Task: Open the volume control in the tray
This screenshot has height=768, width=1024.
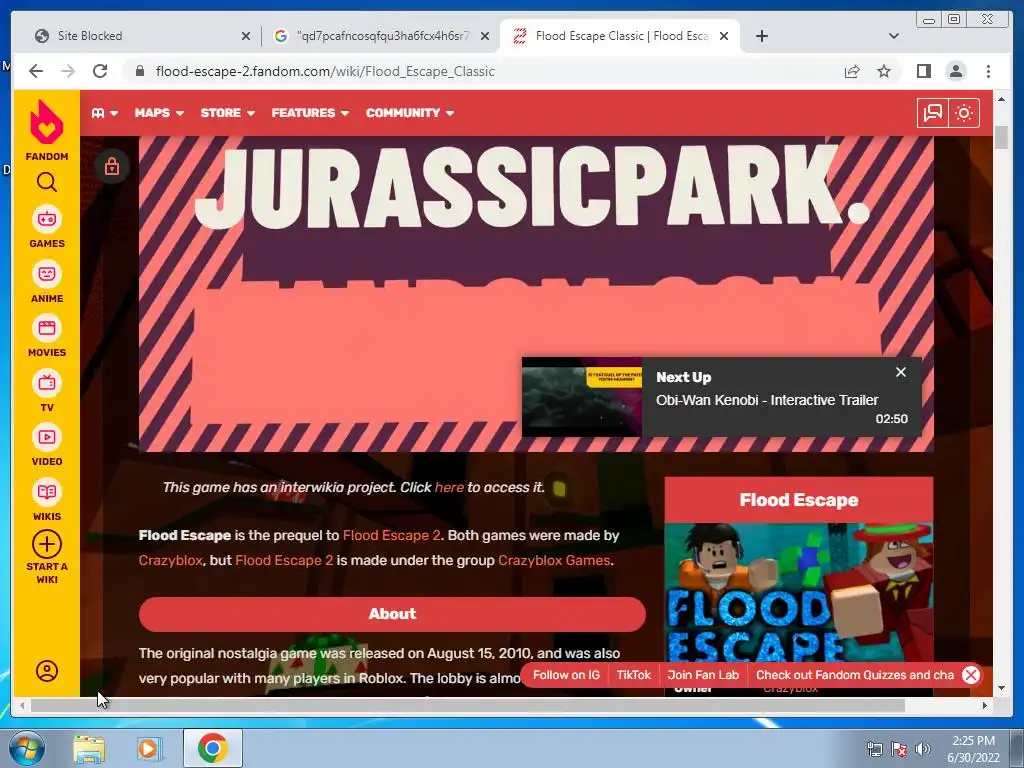Action: [x=923, y=749]
